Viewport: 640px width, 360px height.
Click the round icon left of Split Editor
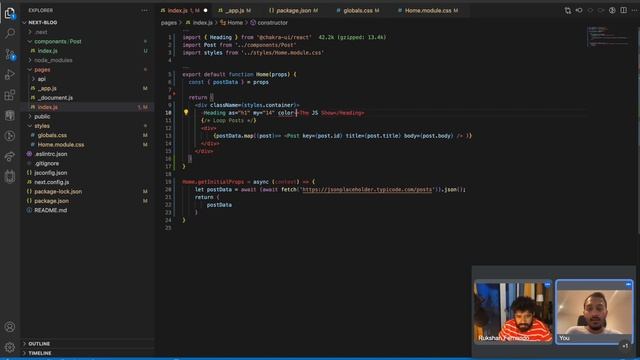pos(612,11)
